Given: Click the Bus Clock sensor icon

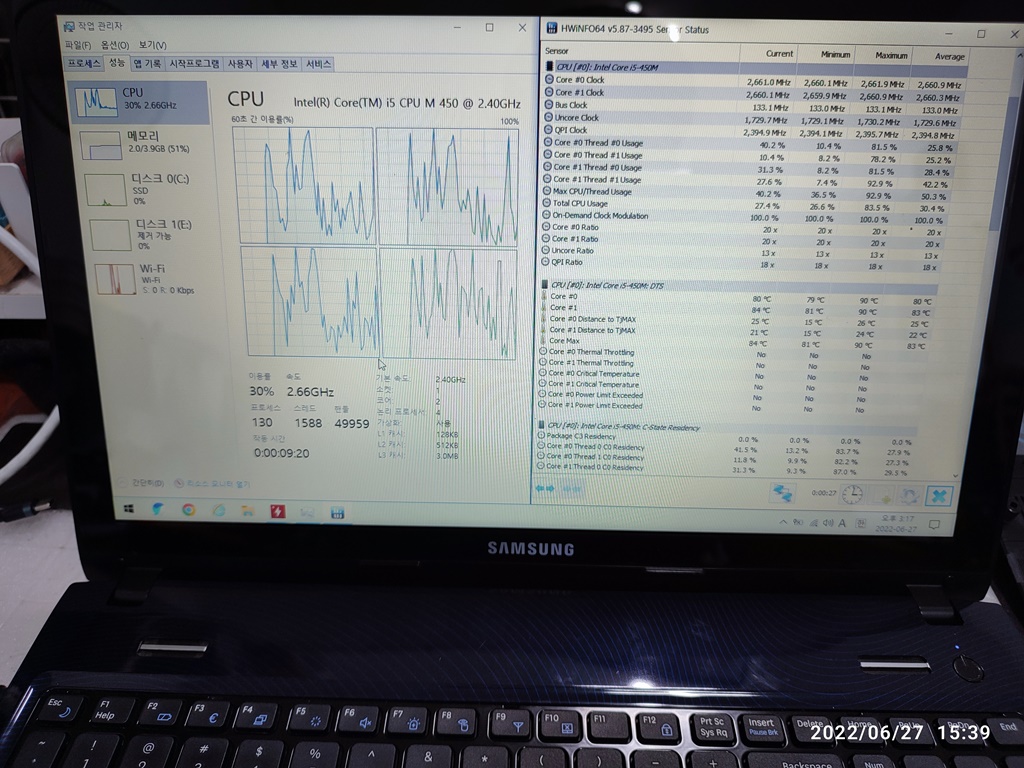Looking at the screenshot, I should point(550,104).
